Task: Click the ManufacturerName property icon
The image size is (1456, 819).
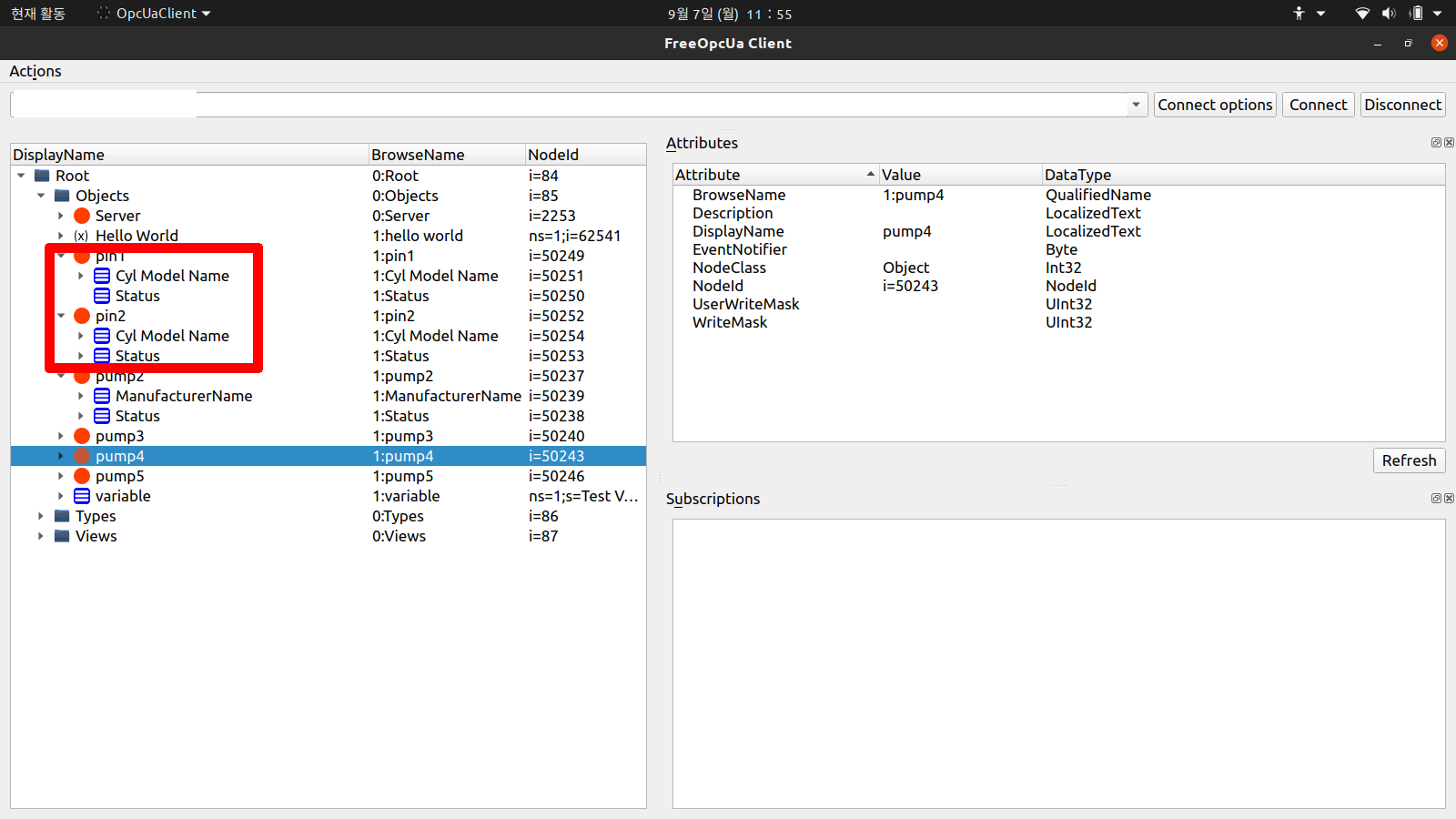Action: 102,396
